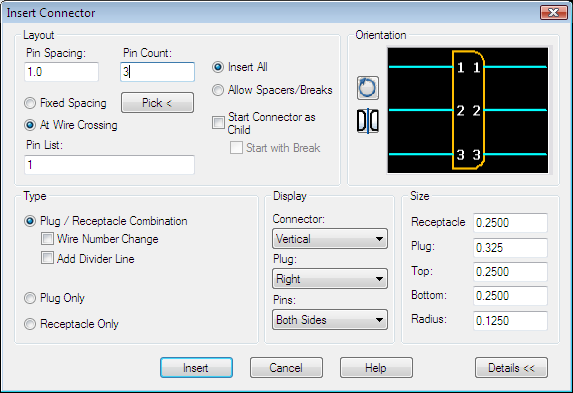Click the Pin Spacing input field
573x393 pixels.
[61, 72]
